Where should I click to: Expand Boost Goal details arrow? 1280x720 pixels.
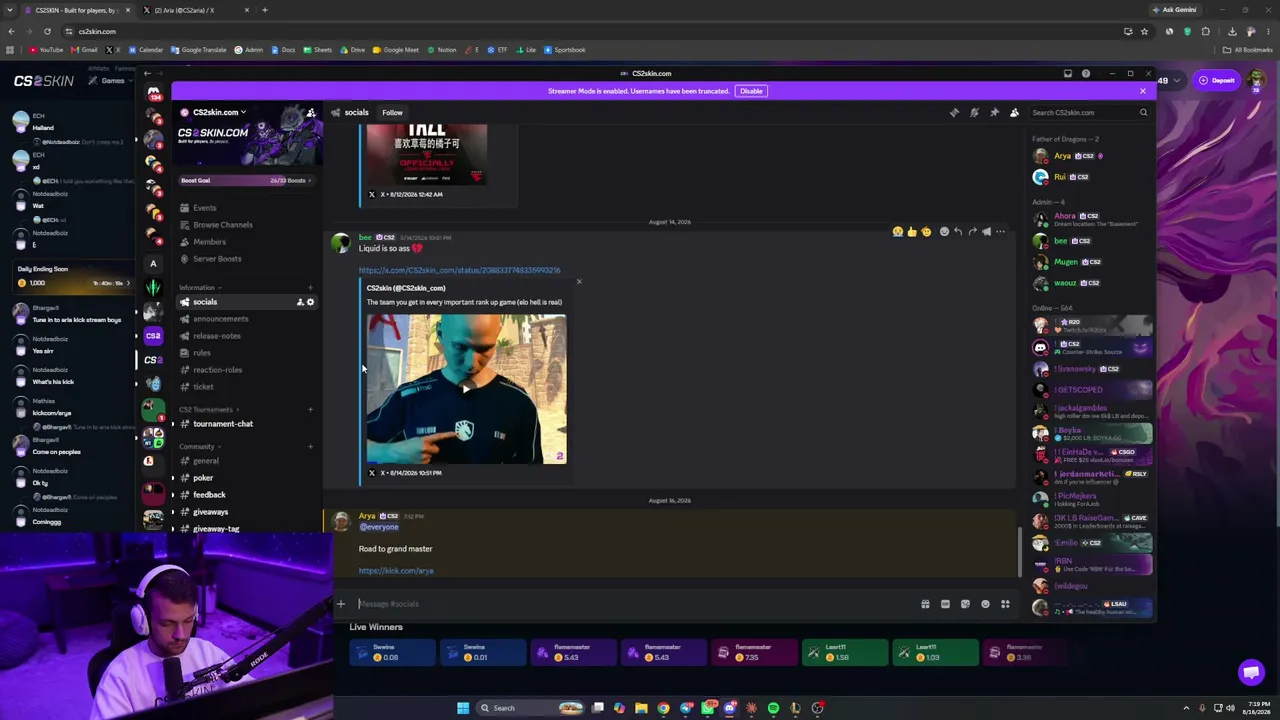pyautogui.click(x=310, y=181)
